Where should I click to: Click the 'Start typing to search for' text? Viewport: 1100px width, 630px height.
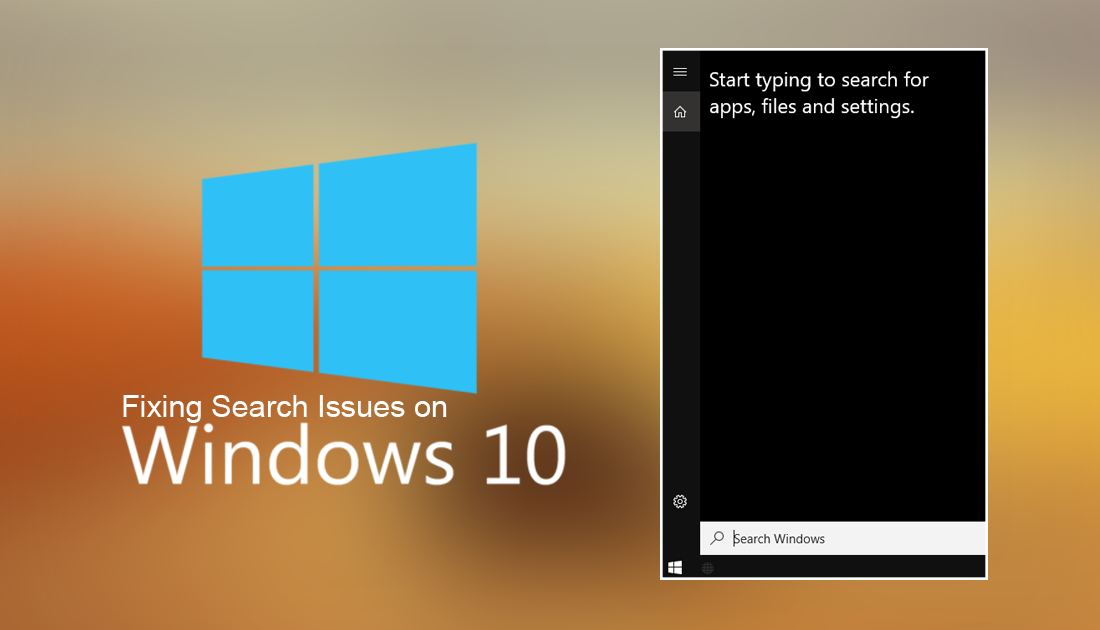[x=819, y=80]
